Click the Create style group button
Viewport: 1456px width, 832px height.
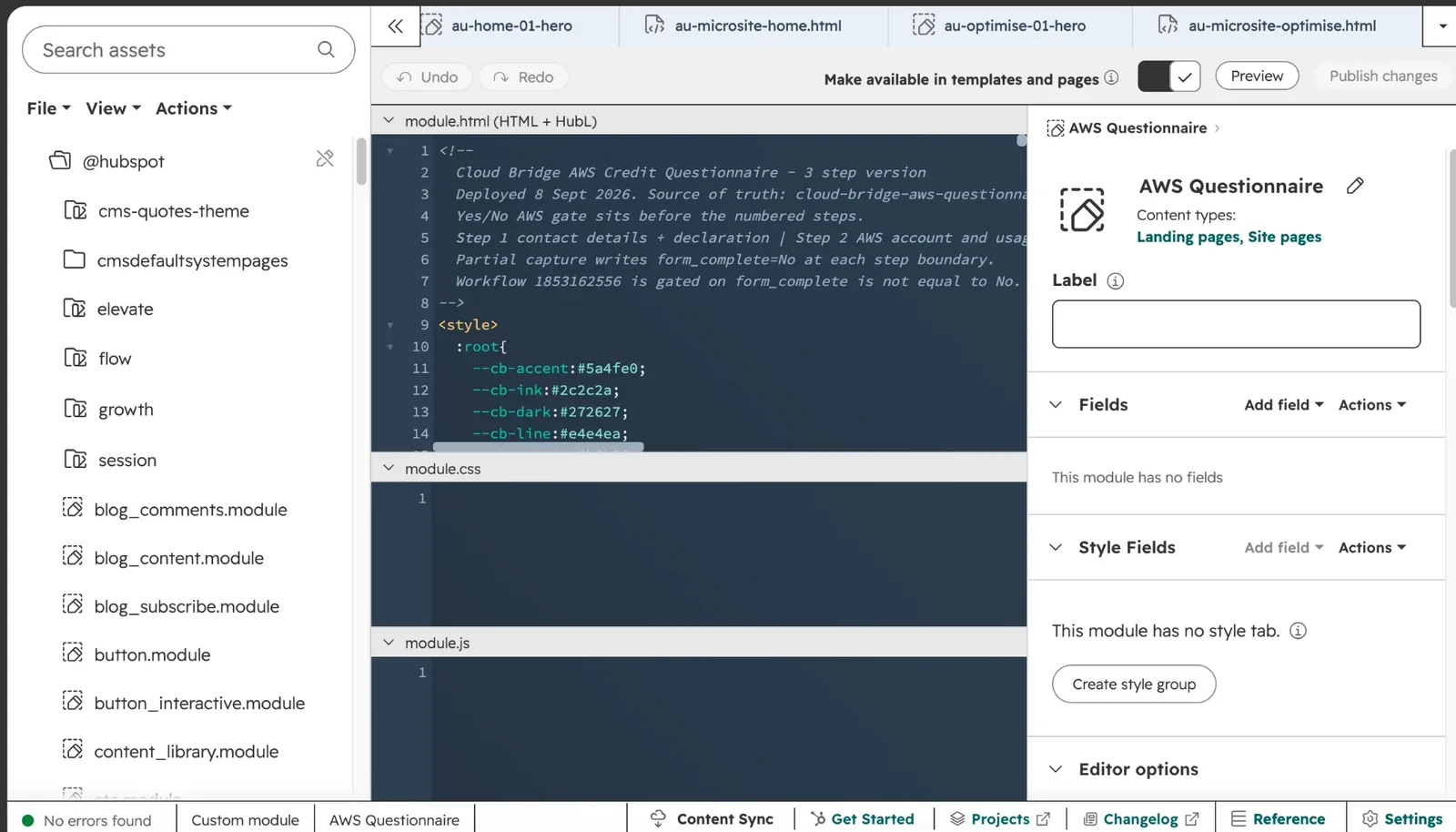pyautogui.click(x=1134, y=685)
